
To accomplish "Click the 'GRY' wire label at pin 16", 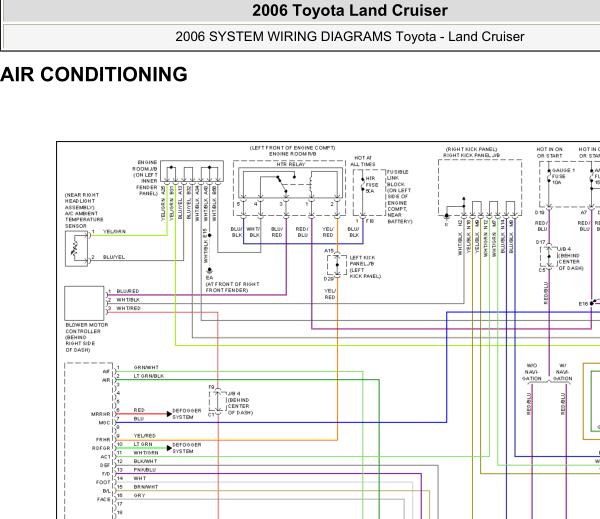I will [x=139, y=495].
